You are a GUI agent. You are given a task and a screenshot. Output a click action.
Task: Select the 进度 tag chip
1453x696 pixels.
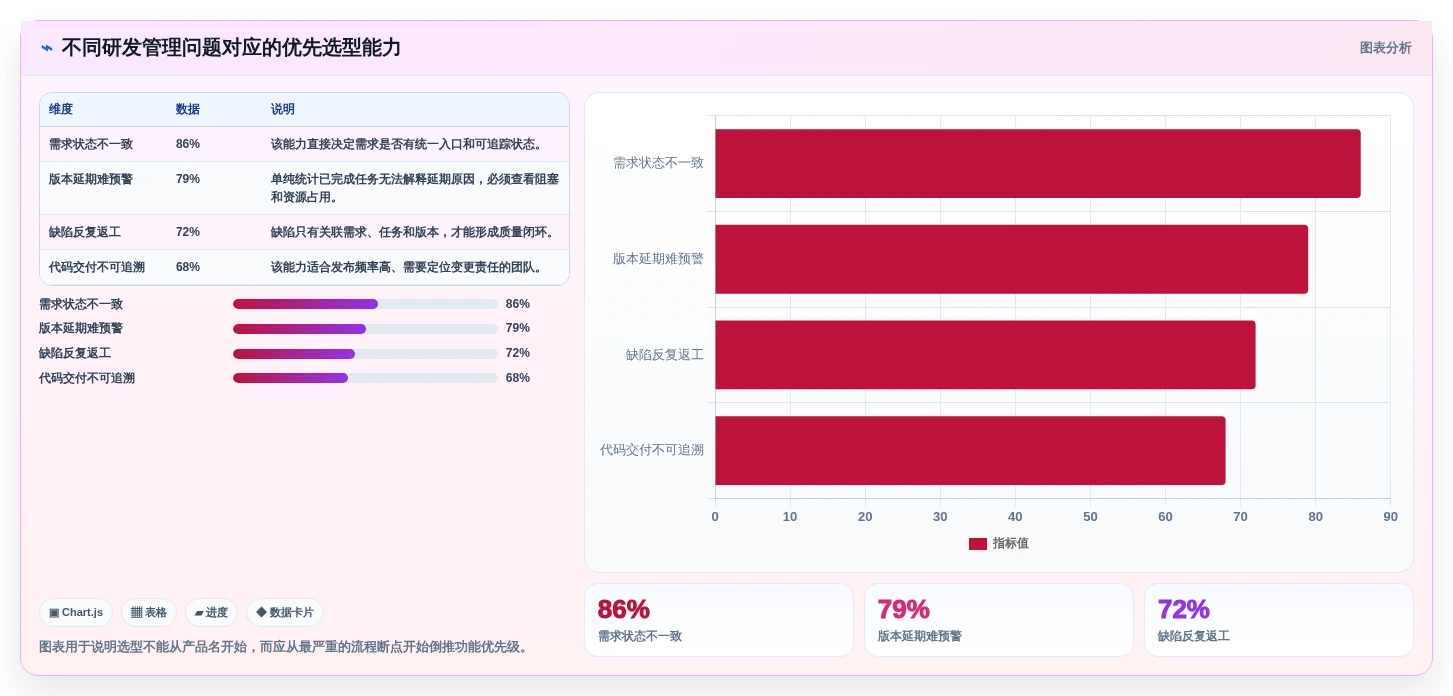(211, 612)
